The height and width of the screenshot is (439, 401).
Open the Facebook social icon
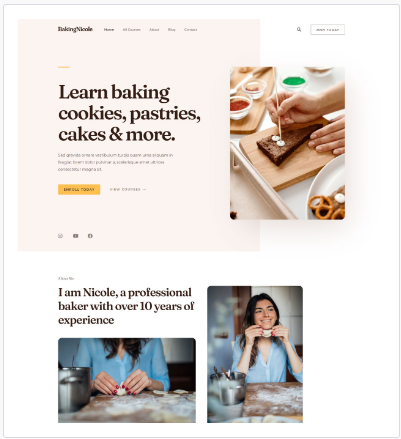point(90,236)
